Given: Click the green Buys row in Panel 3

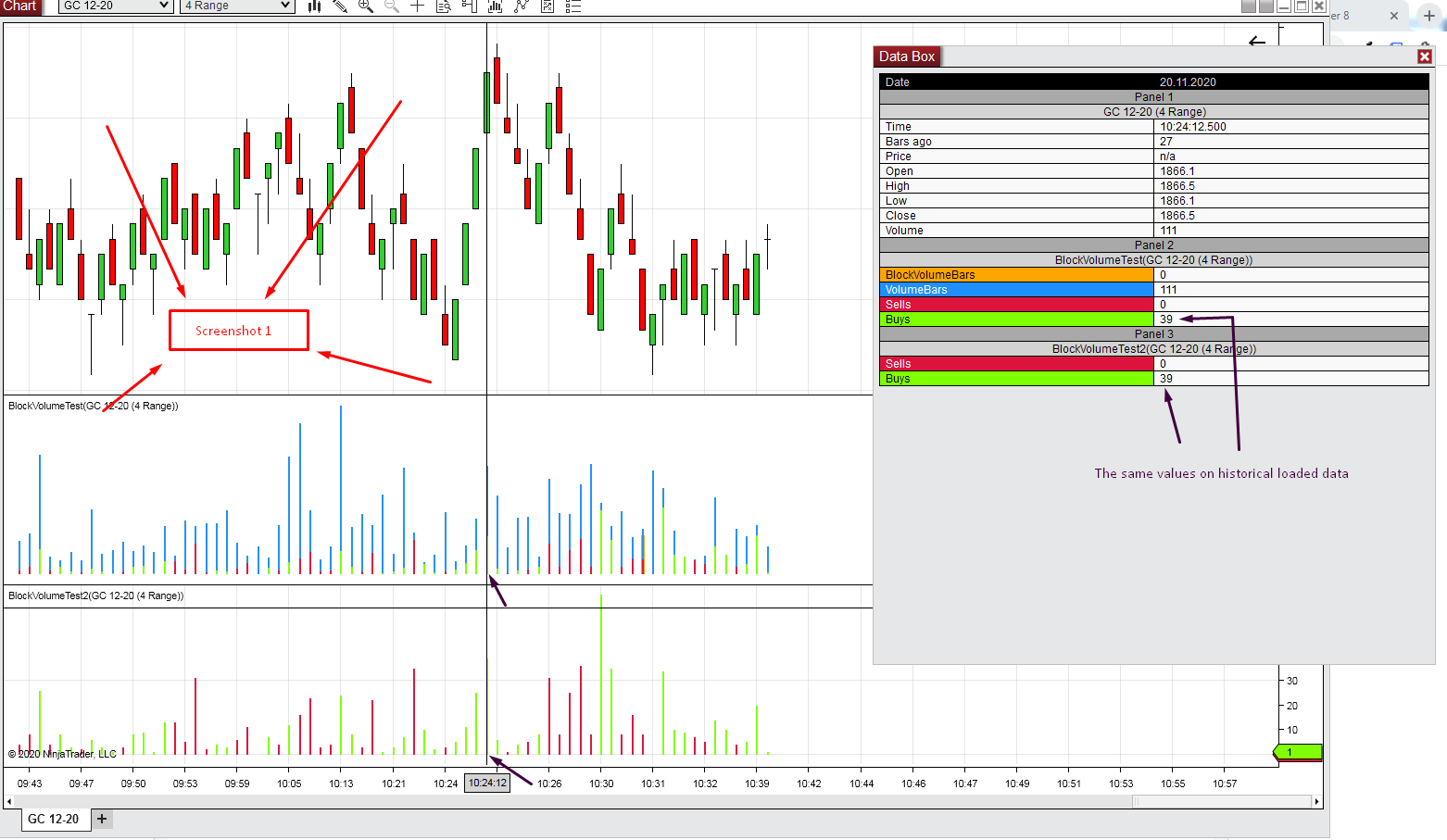Looking at the screenshot, I should coord(1017,379).
